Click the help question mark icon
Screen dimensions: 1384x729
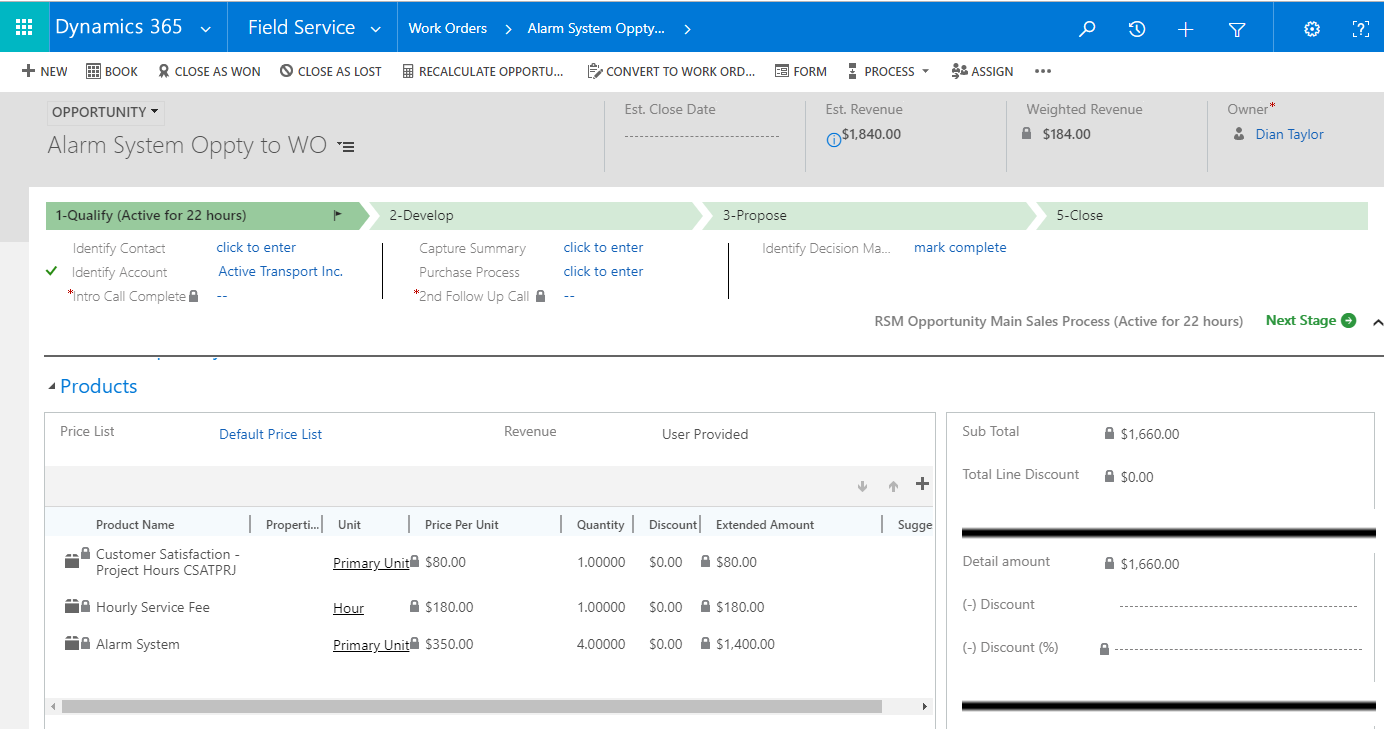coord(1360,29)
